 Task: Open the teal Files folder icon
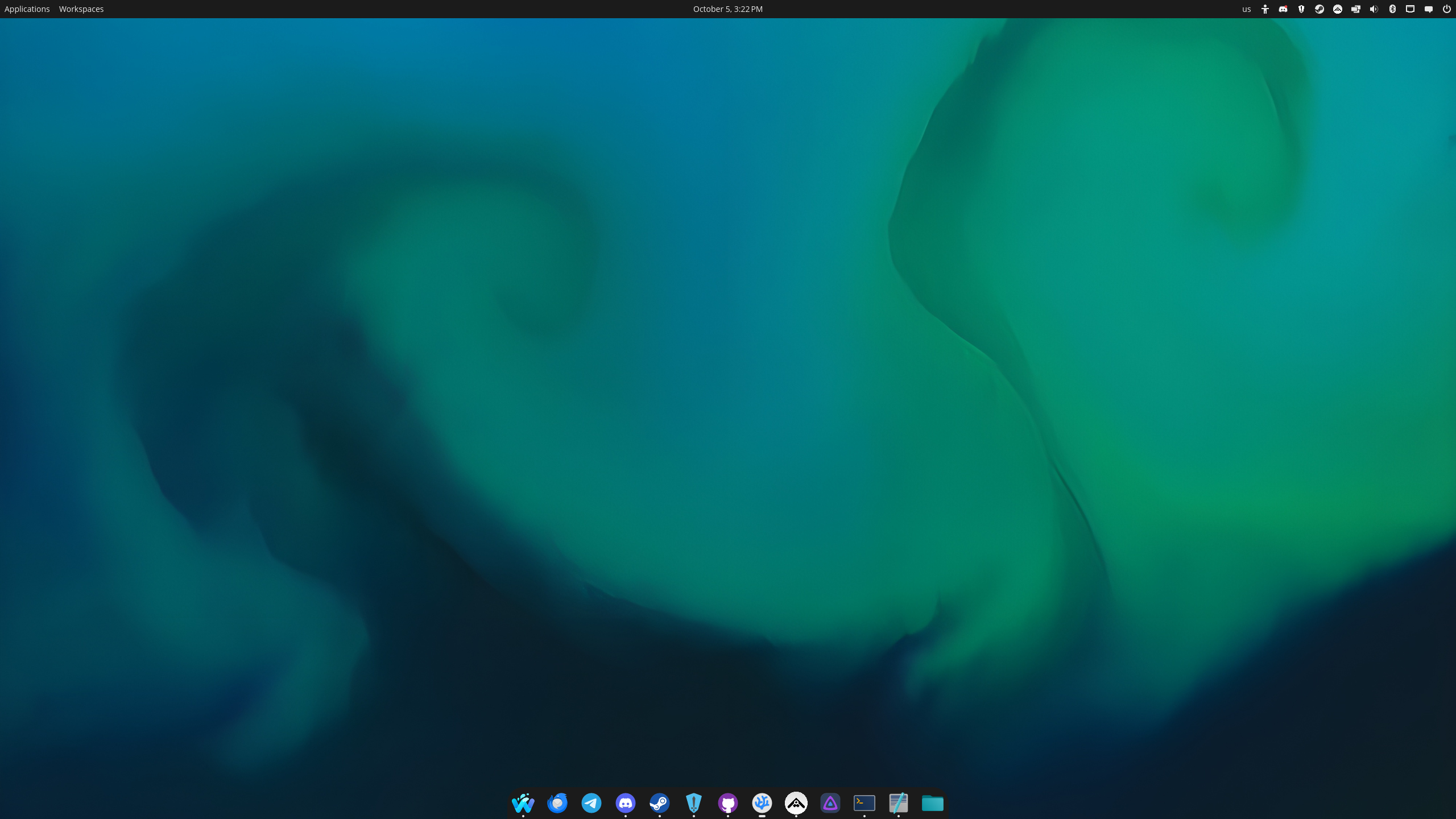(x=933, y=803)
